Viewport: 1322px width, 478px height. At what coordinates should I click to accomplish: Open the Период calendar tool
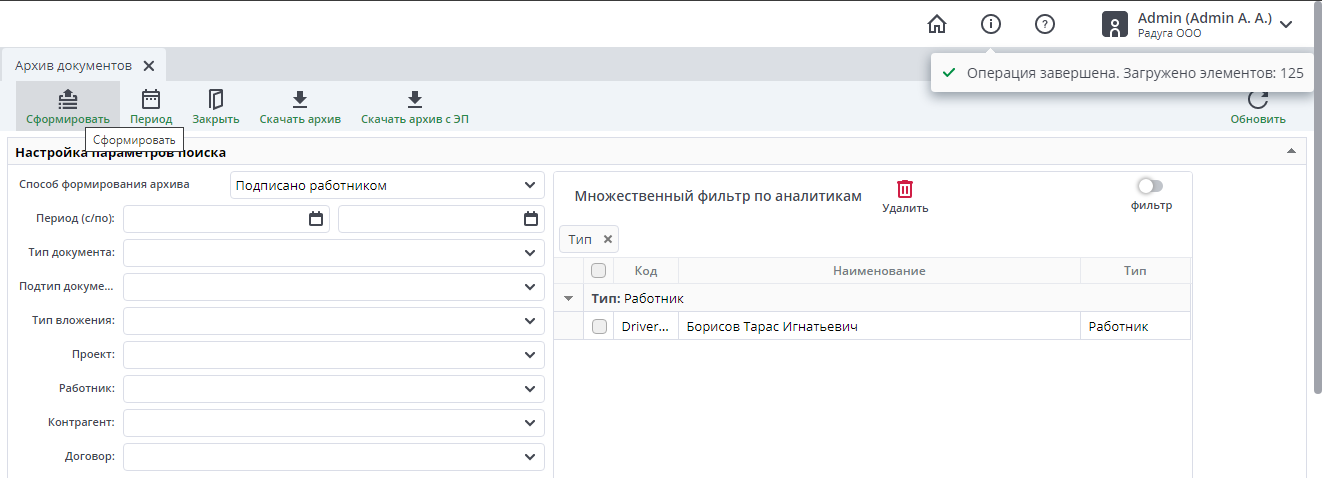coord(151,99)
